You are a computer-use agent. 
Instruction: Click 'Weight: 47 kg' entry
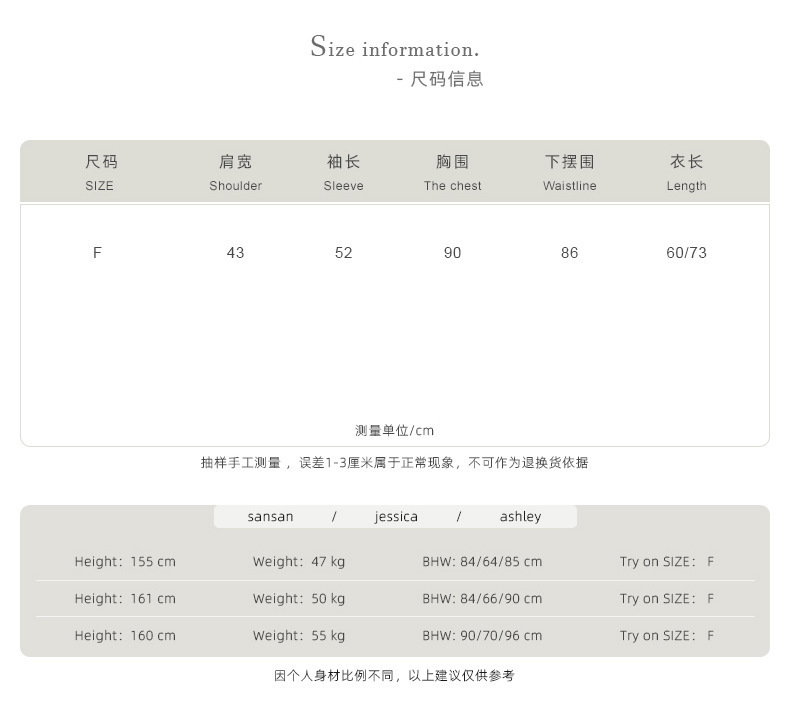[x=299, y=561]
